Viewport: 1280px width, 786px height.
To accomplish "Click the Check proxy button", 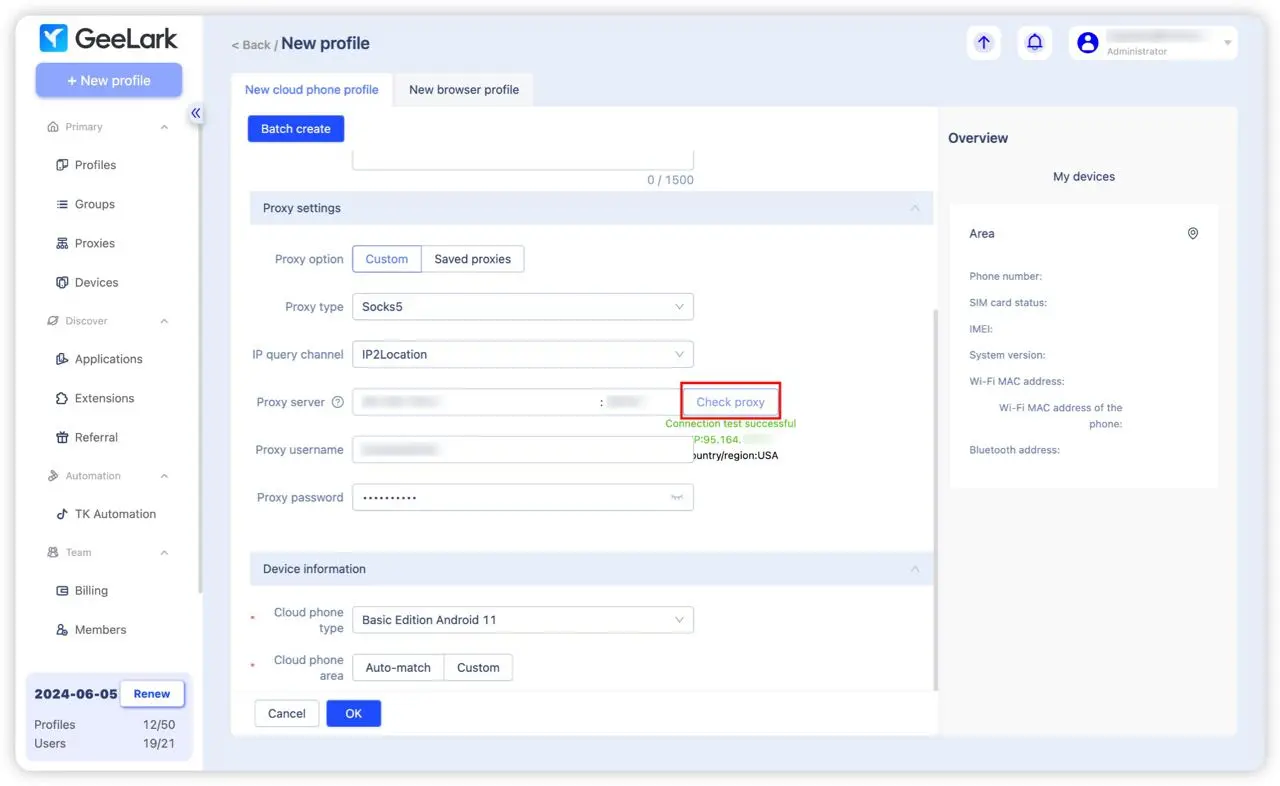I will [730, 402].
